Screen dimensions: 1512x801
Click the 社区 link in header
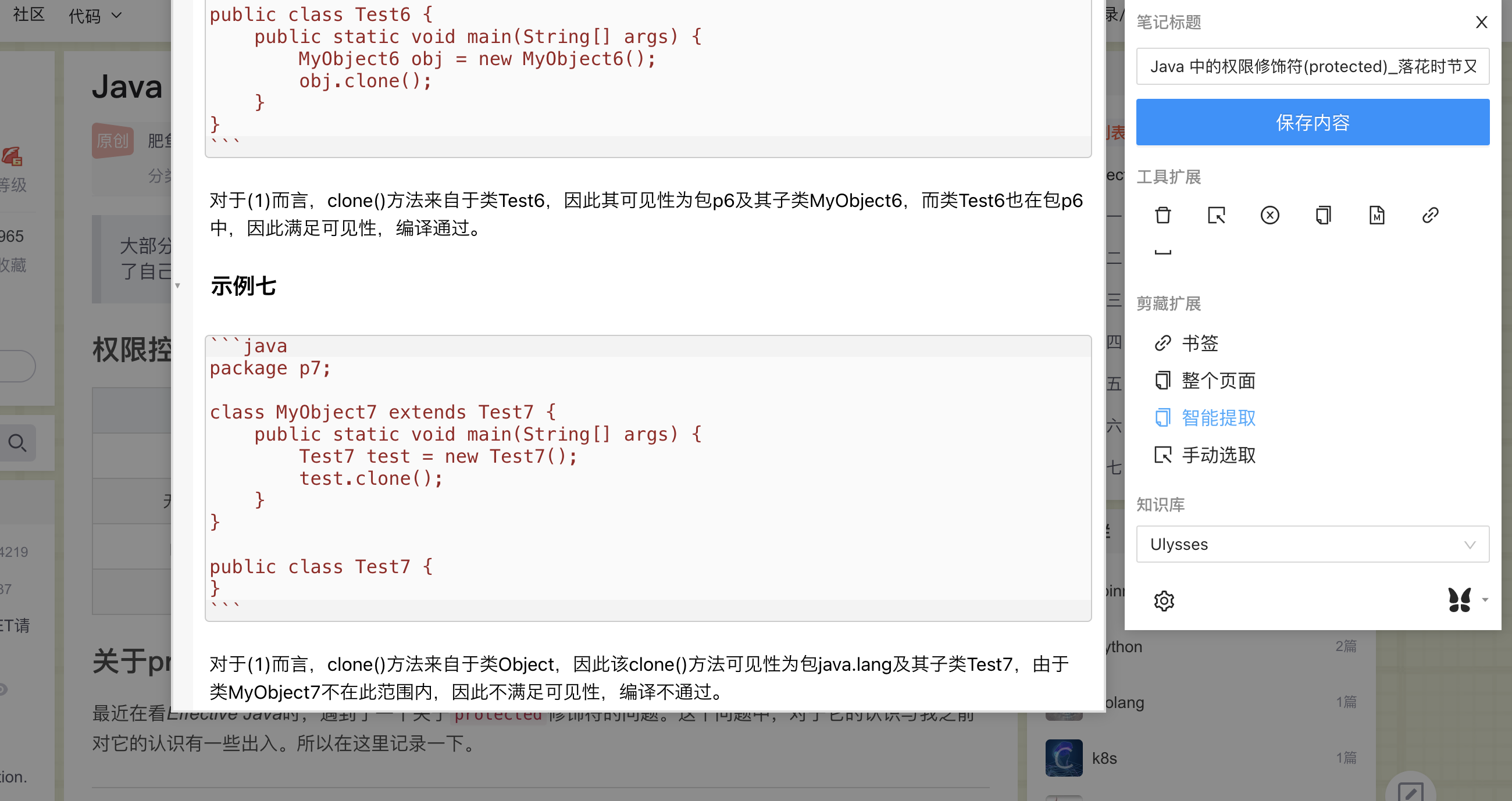click(28, 14)
